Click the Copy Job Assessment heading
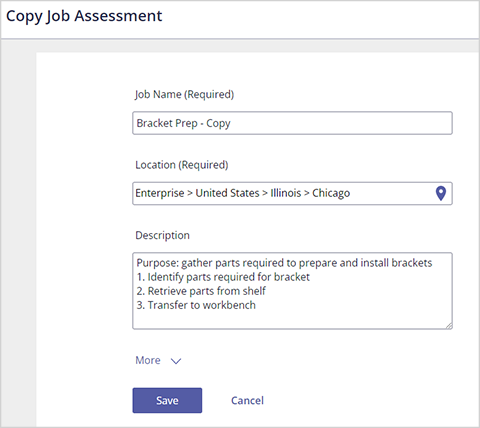Viewport: 480px width, 428px height. (x=84, y=16)
